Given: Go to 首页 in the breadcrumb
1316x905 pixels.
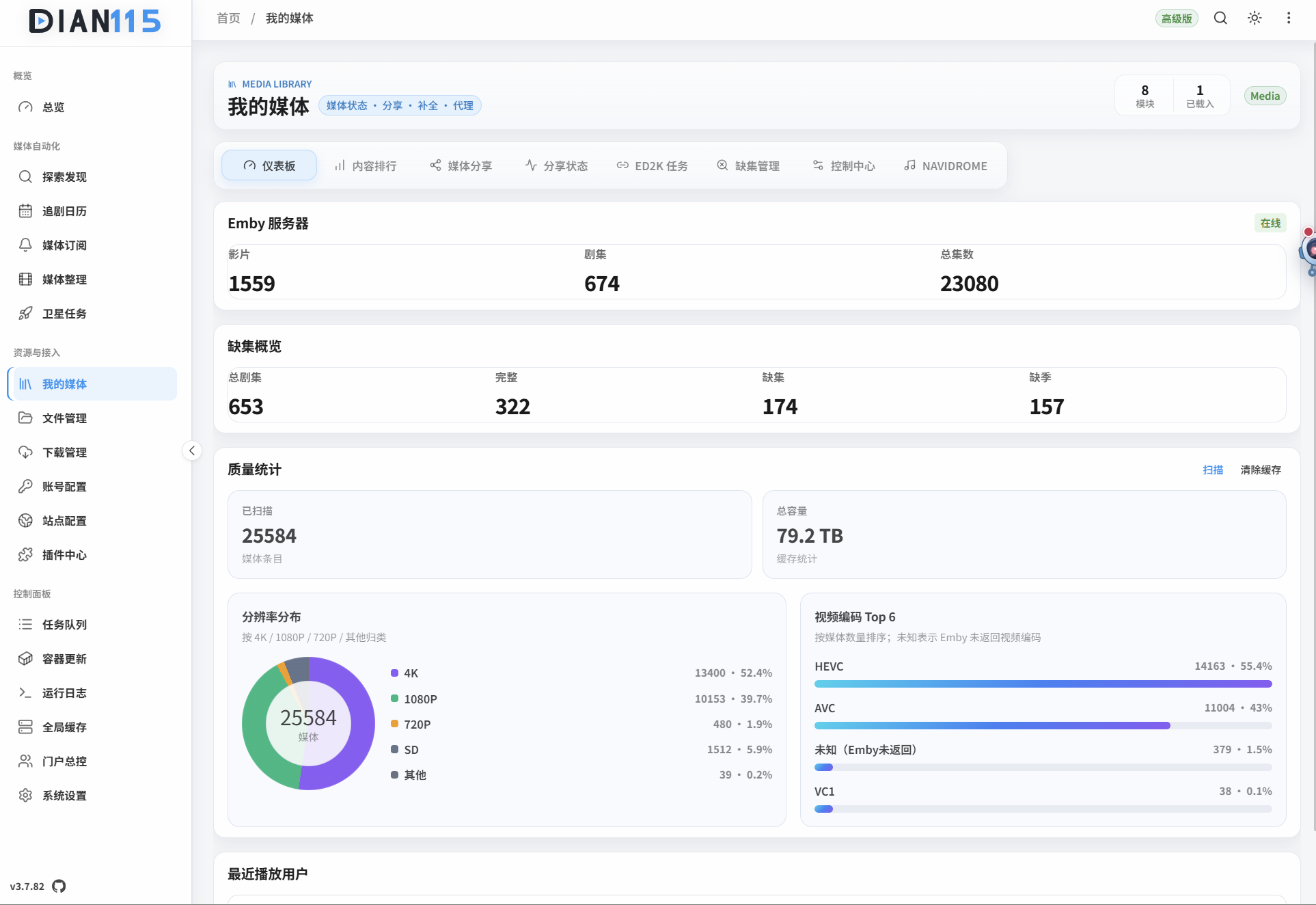Looking at the screenshot, I should pos(228,18).
